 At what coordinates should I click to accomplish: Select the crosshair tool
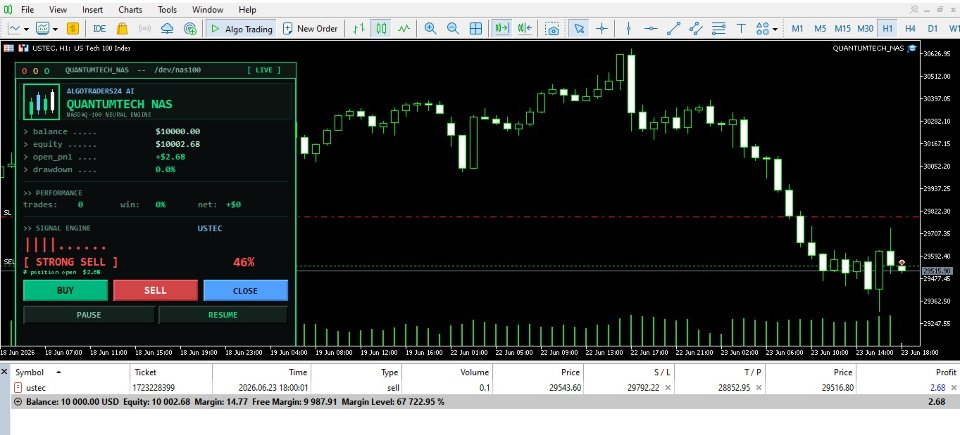click(x=602, y=28)
